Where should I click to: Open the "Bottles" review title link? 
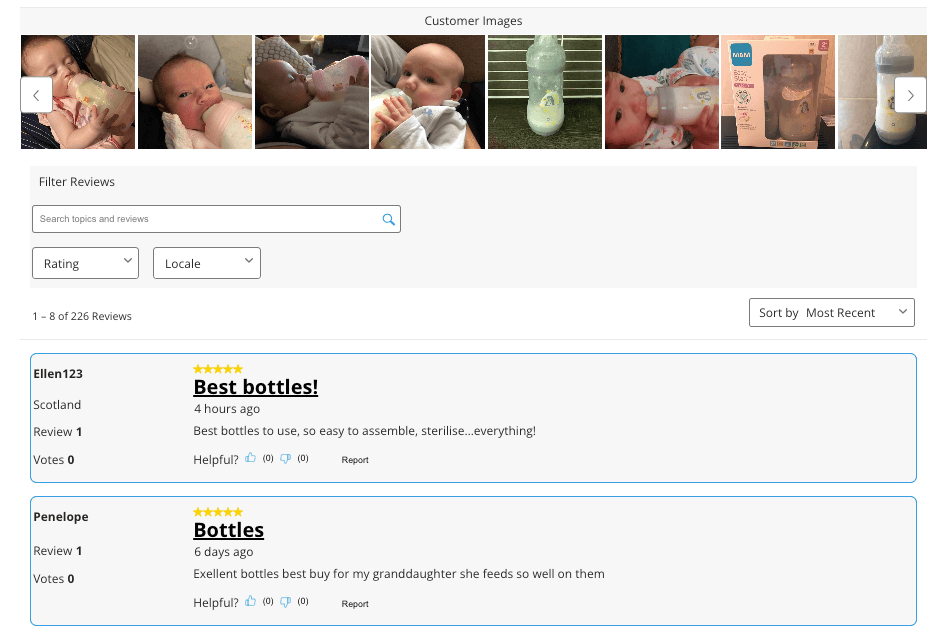228,530
